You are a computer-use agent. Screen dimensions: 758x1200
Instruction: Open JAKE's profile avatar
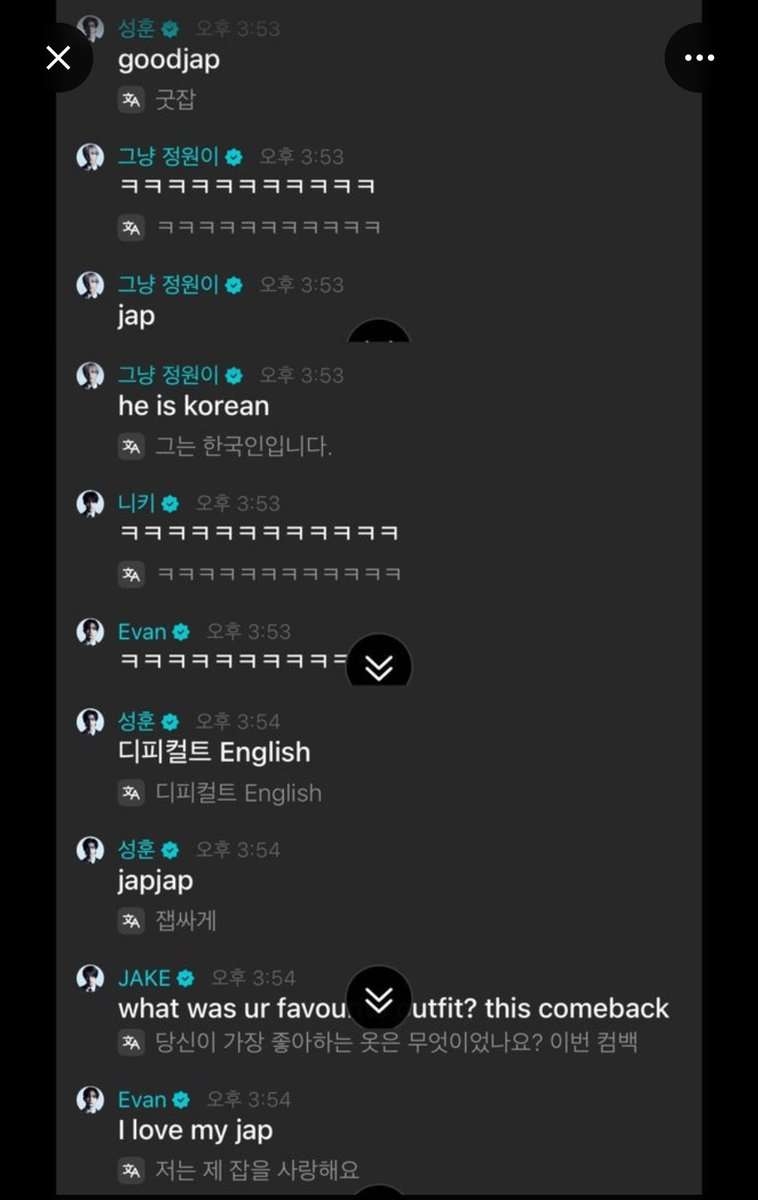[x=91, y=978]
